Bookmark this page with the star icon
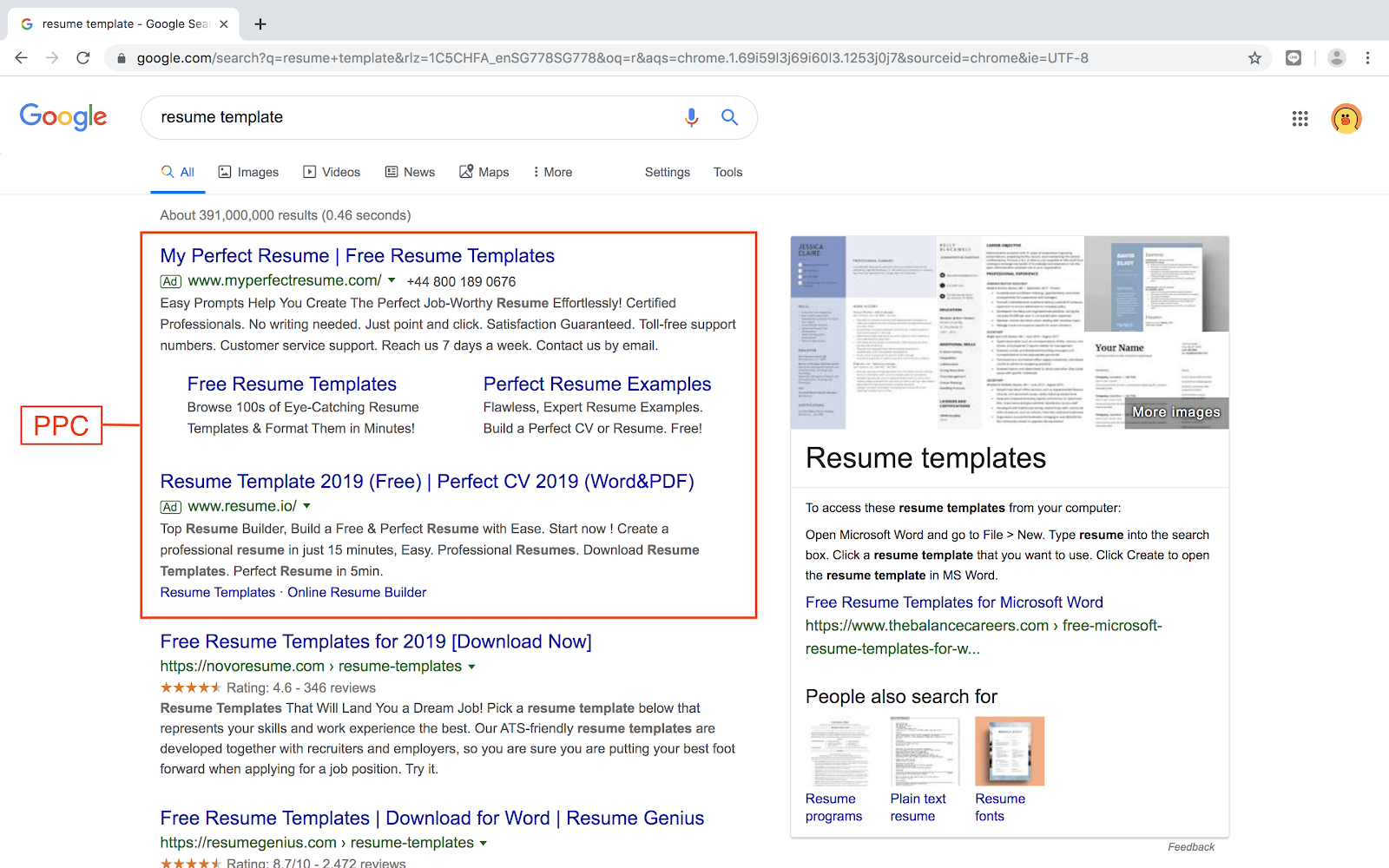Screen dimensions: 1389x868 (x=1254, y=58)
